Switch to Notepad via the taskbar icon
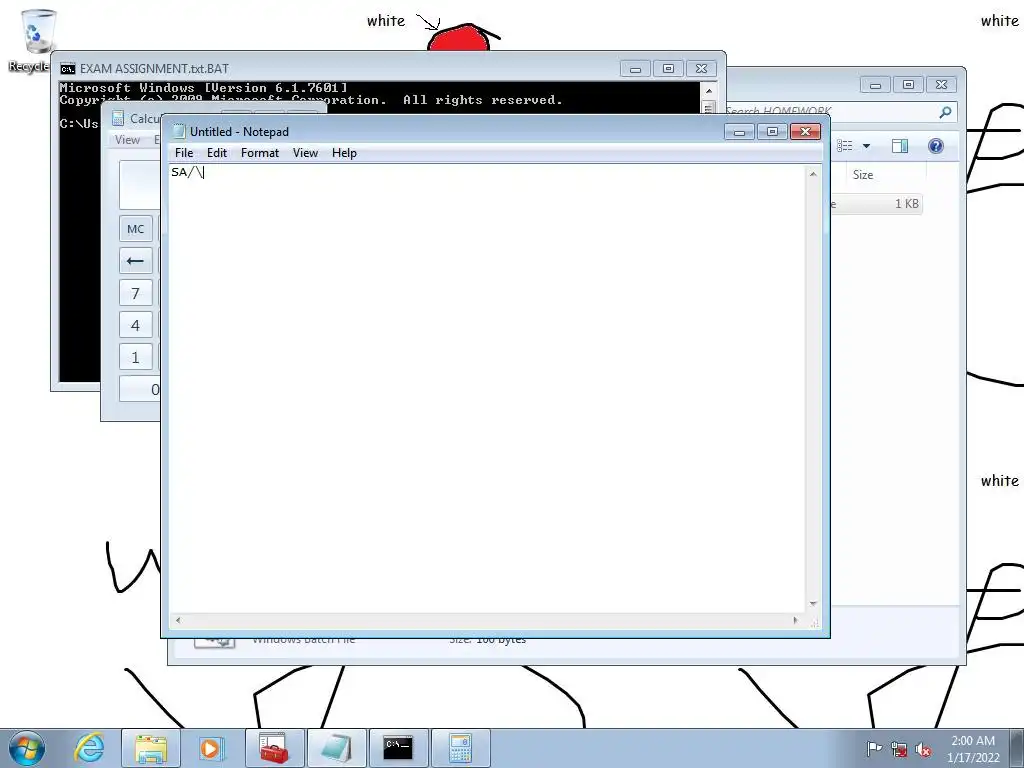This screenshot has height=768, width=1024. click(x=336, y=748)
